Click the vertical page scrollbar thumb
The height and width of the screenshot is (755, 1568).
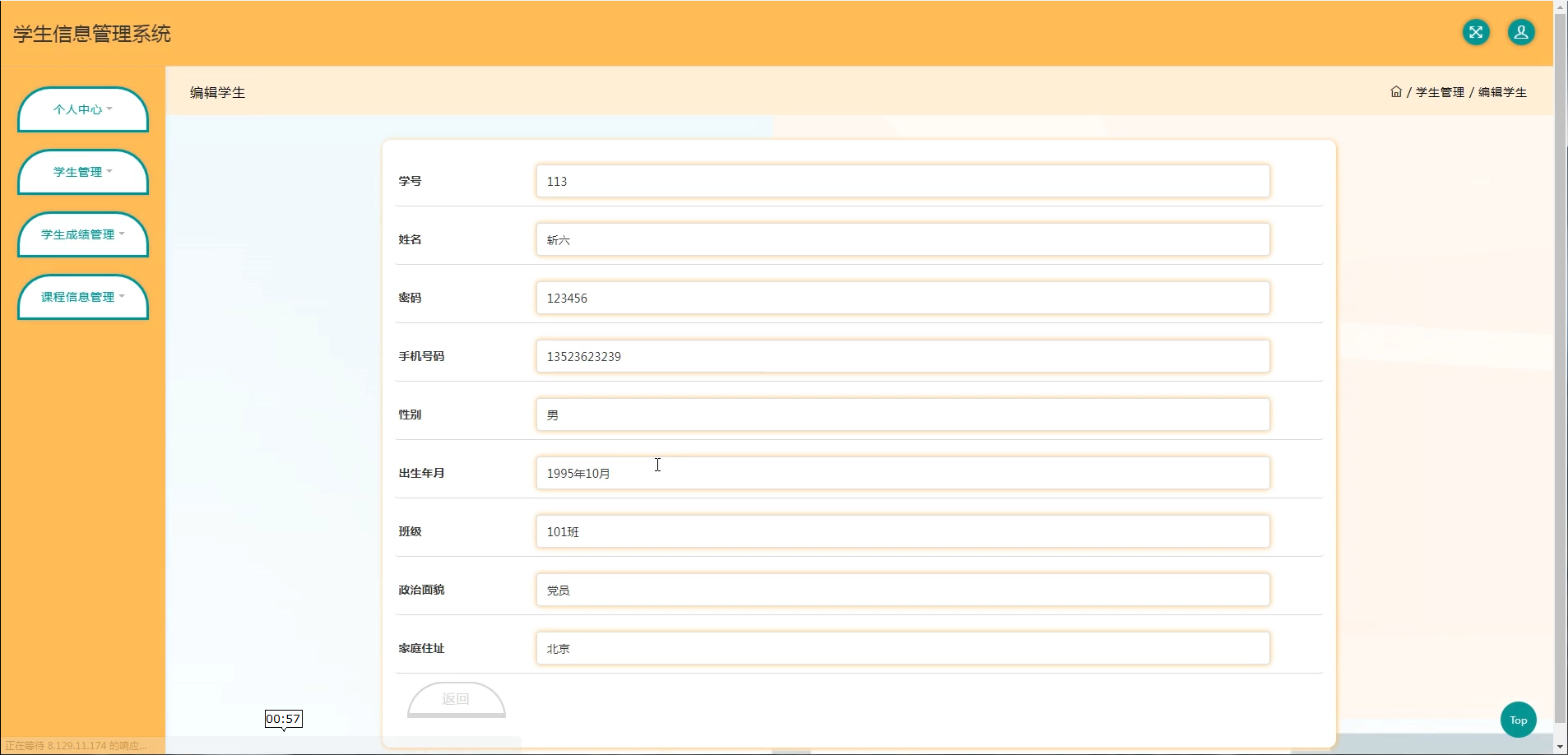click(x=1561, y=370)
